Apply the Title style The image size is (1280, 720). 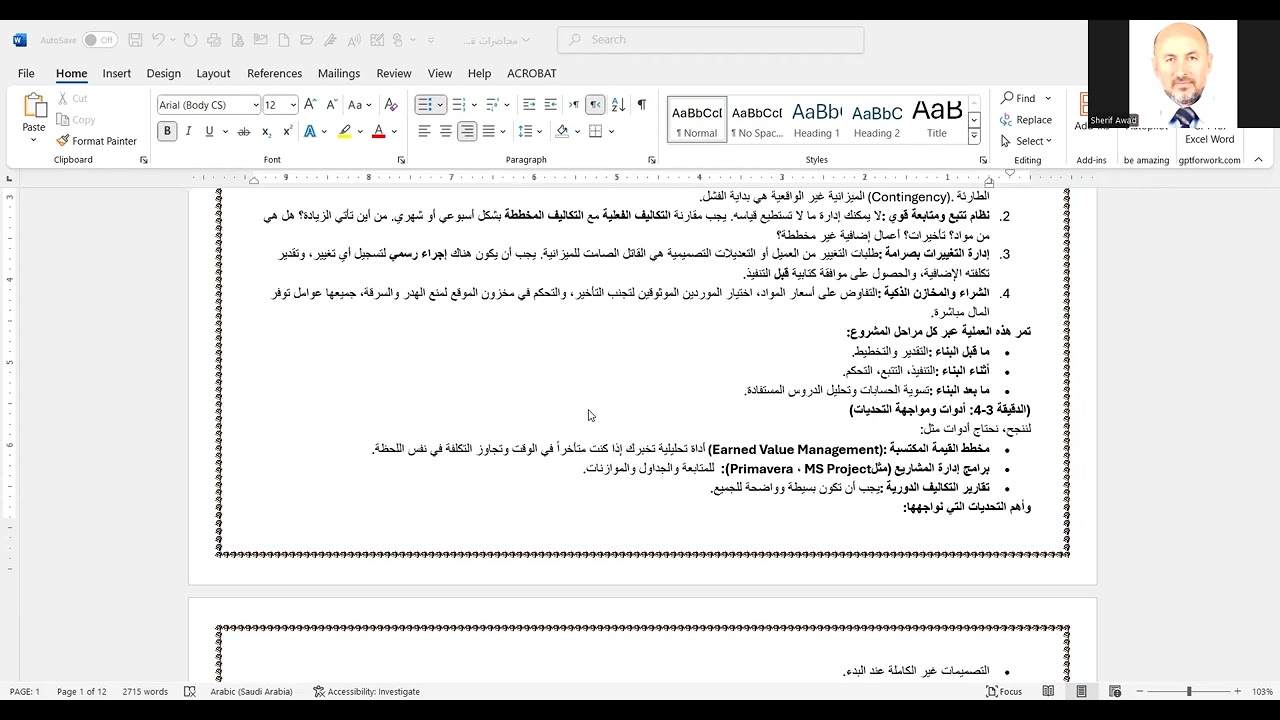pyautogui.click(x=937, y=120)
